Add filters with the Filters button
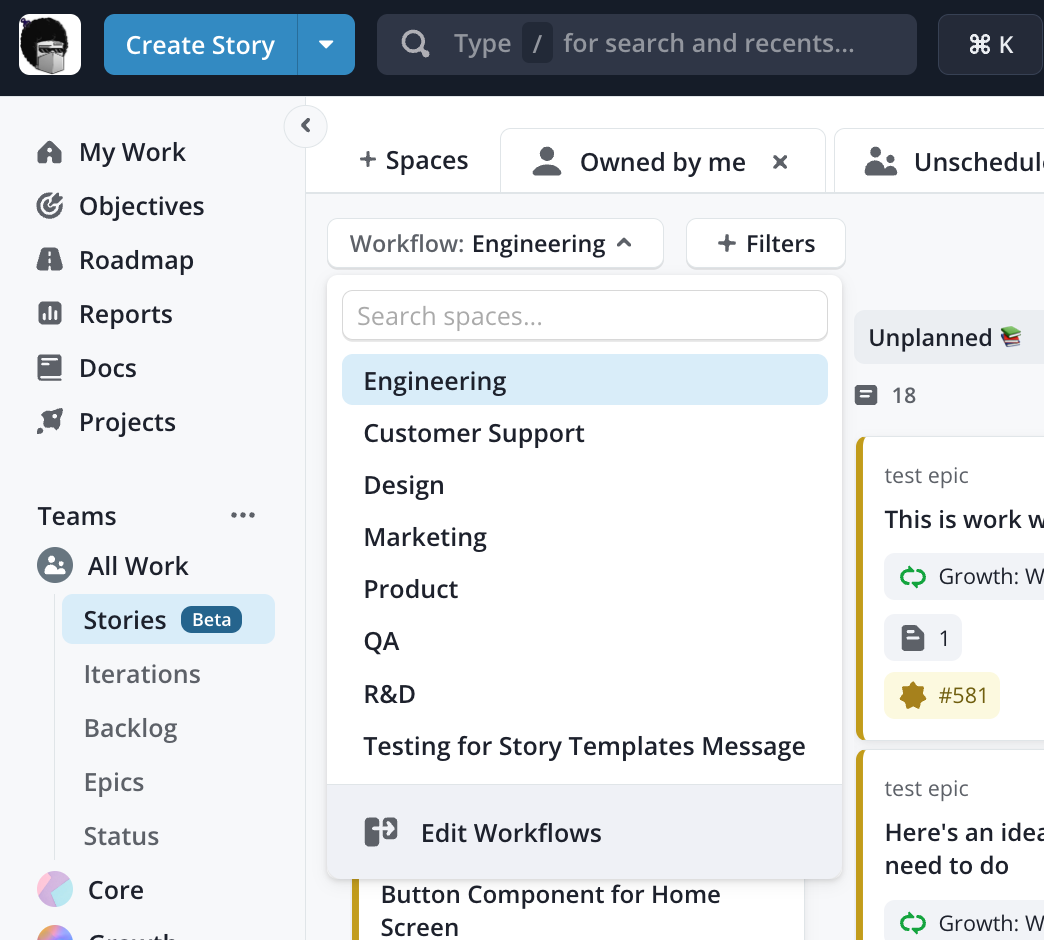The image size is (1044, 940). click(x=766, y=244)
